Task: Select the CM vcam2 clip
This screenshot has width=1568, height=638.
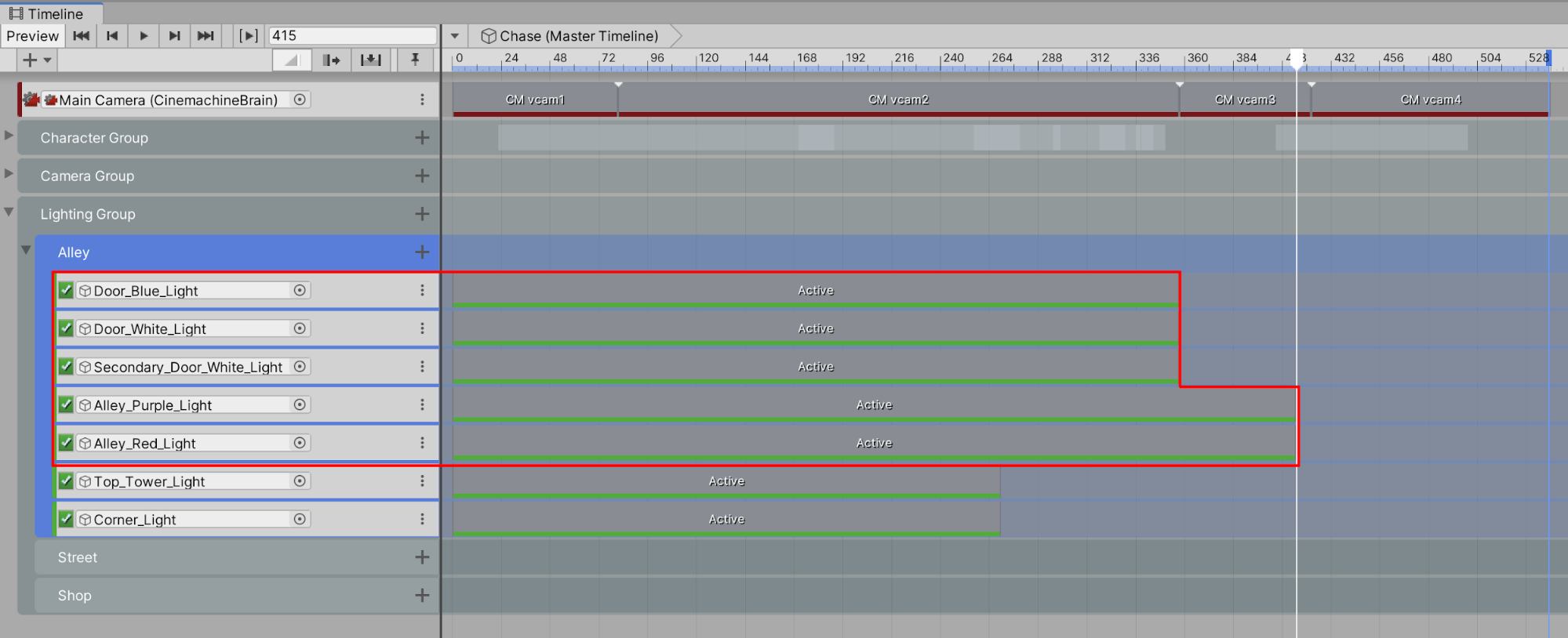Action: 898,100
